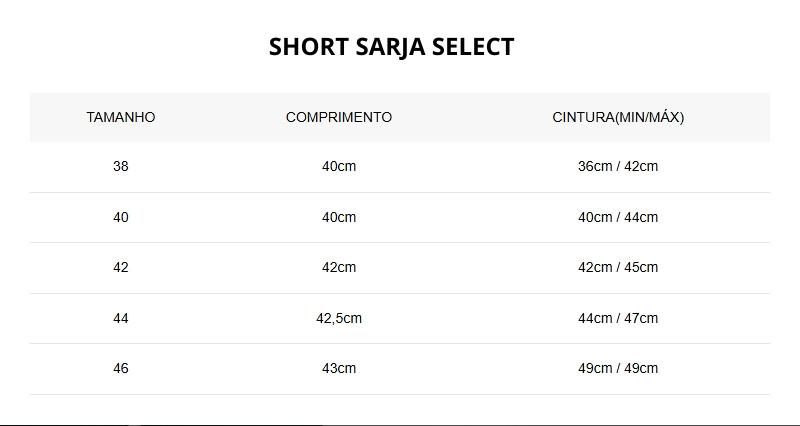Select the 44cm / 47cm waist cell
Image resolution: width=800 pixels, height=426 pixels.
pyautogui.click(x=618, y=318)
